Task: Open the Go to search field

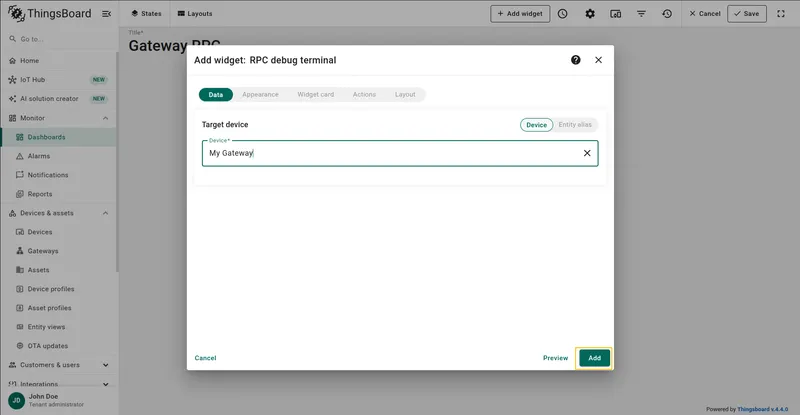Action: [x=59, y=39]
